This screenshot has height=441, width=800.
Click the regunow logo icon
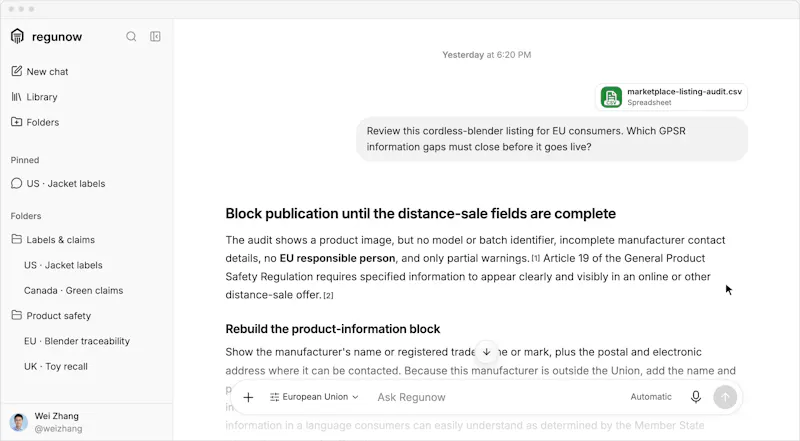click(17, 36)
